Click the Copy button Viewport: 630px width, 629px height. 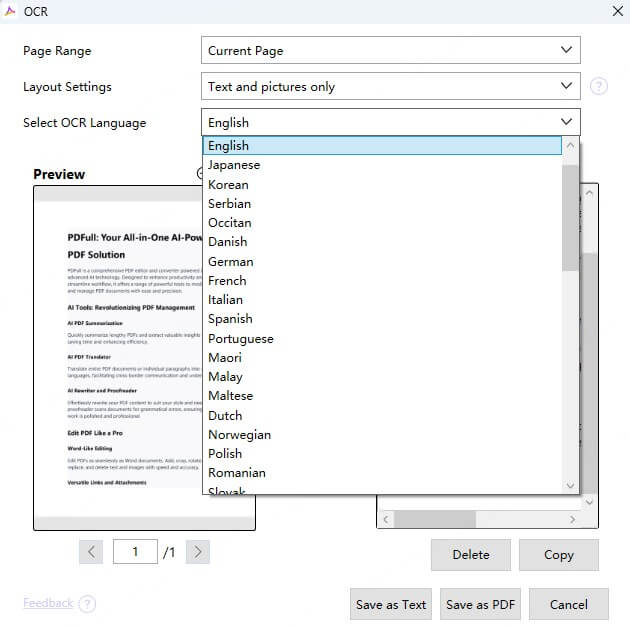(558, 555)
